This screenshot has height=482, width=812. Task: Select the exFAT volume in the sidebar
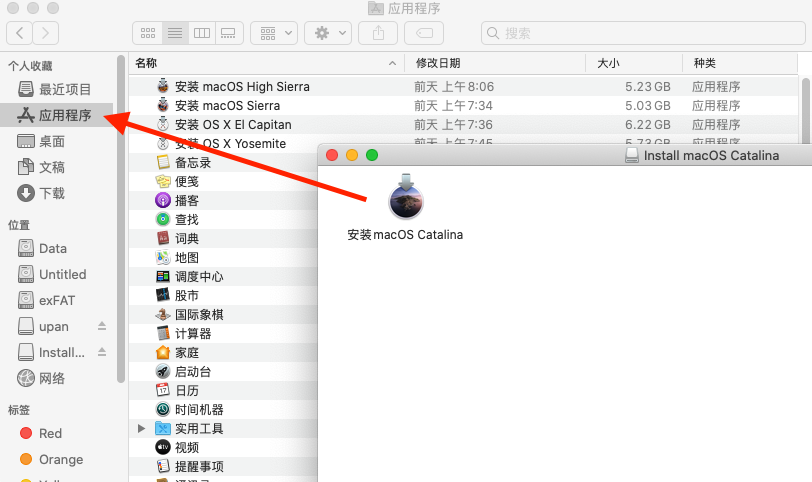[56, 300]
